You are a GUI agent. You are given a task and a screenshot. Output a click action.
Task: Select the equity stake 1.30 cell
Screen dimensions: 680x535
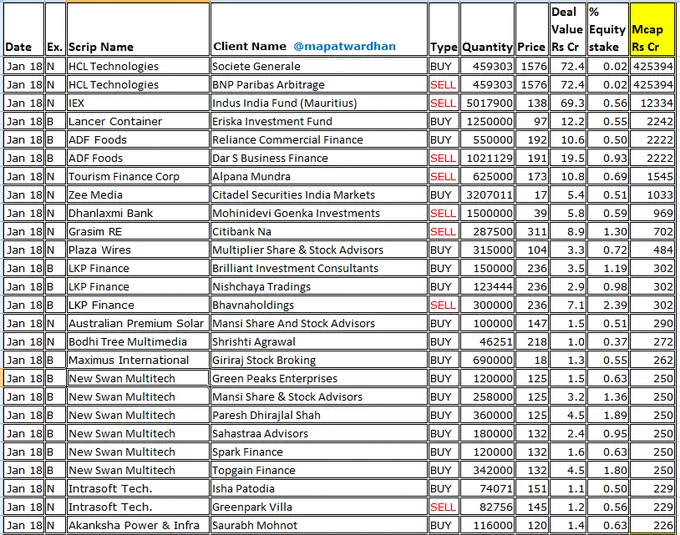pyautogui.click(x=608, y=232)
